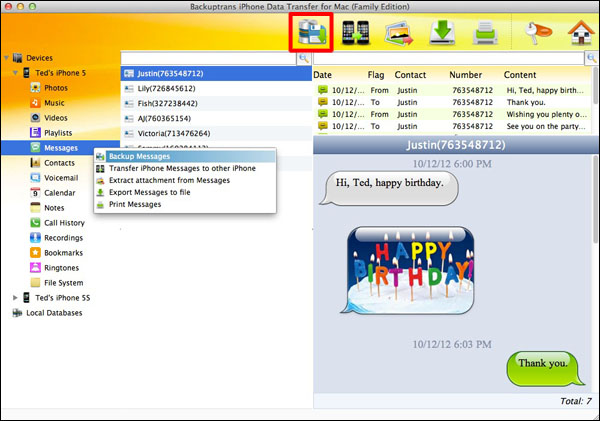The height and width of the screenshot is (421, 600).
Task: Click the contact list search magnifier icon
Action: coord(304,58)
